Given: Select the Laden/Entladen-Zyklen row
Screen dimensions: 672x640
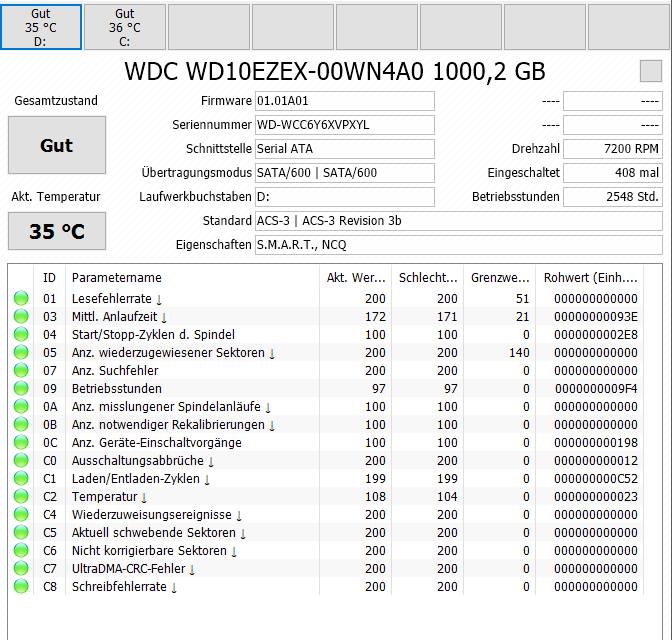Looking at the screenshot, I should 326,478.
